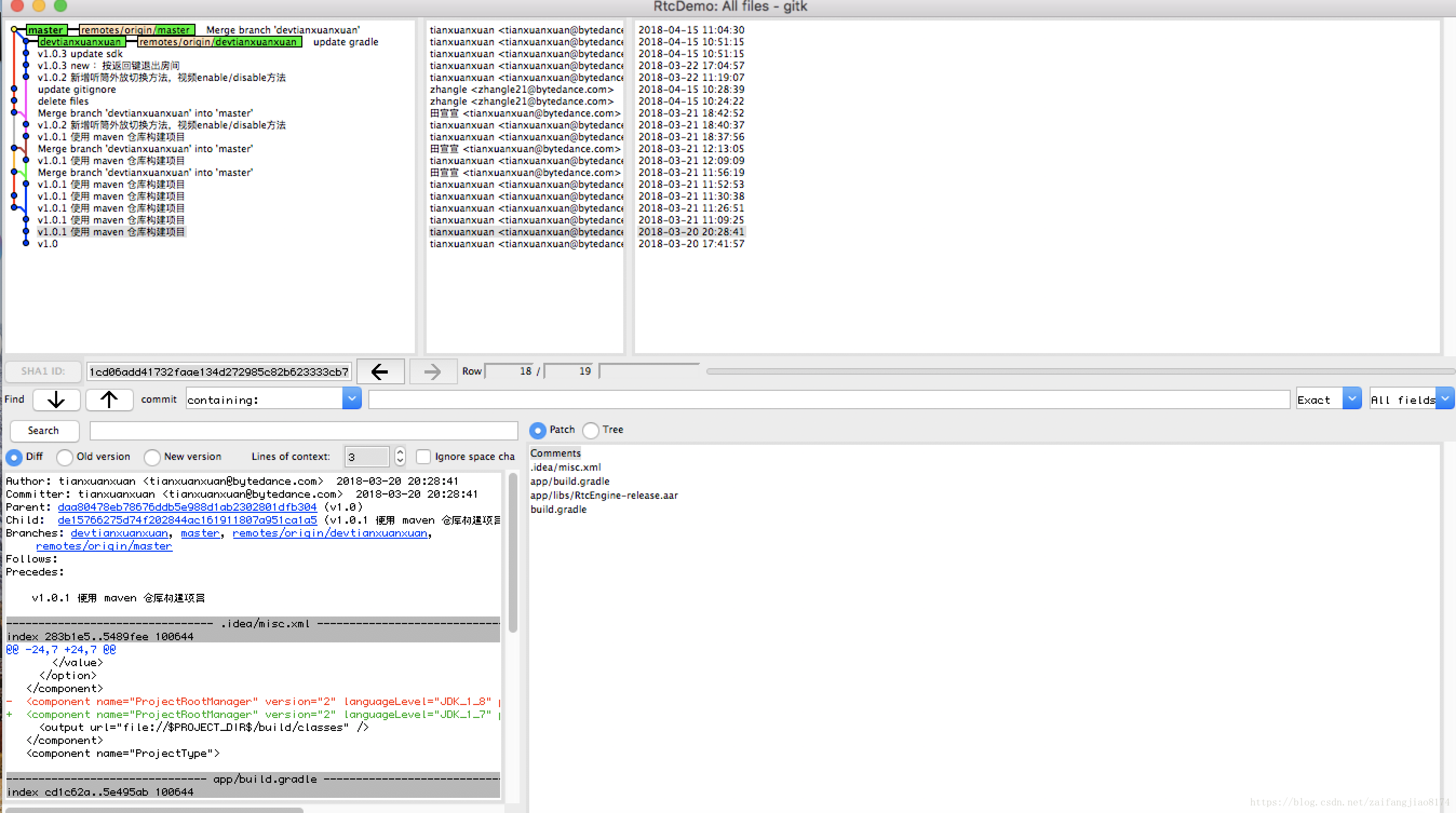The height and width of the screenshot is (813, 1456).
Task: Click the find text input field
Action: pos(828,399)
